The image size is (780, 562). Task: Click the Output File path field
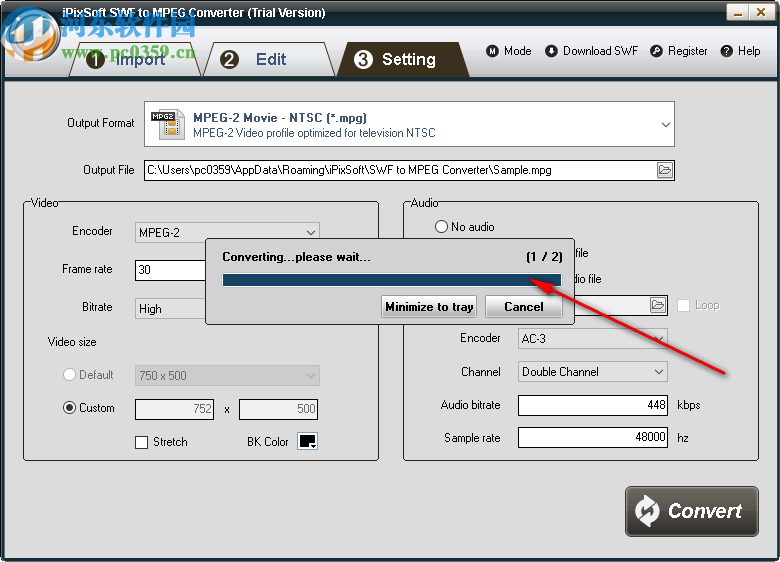coord(400,170)
